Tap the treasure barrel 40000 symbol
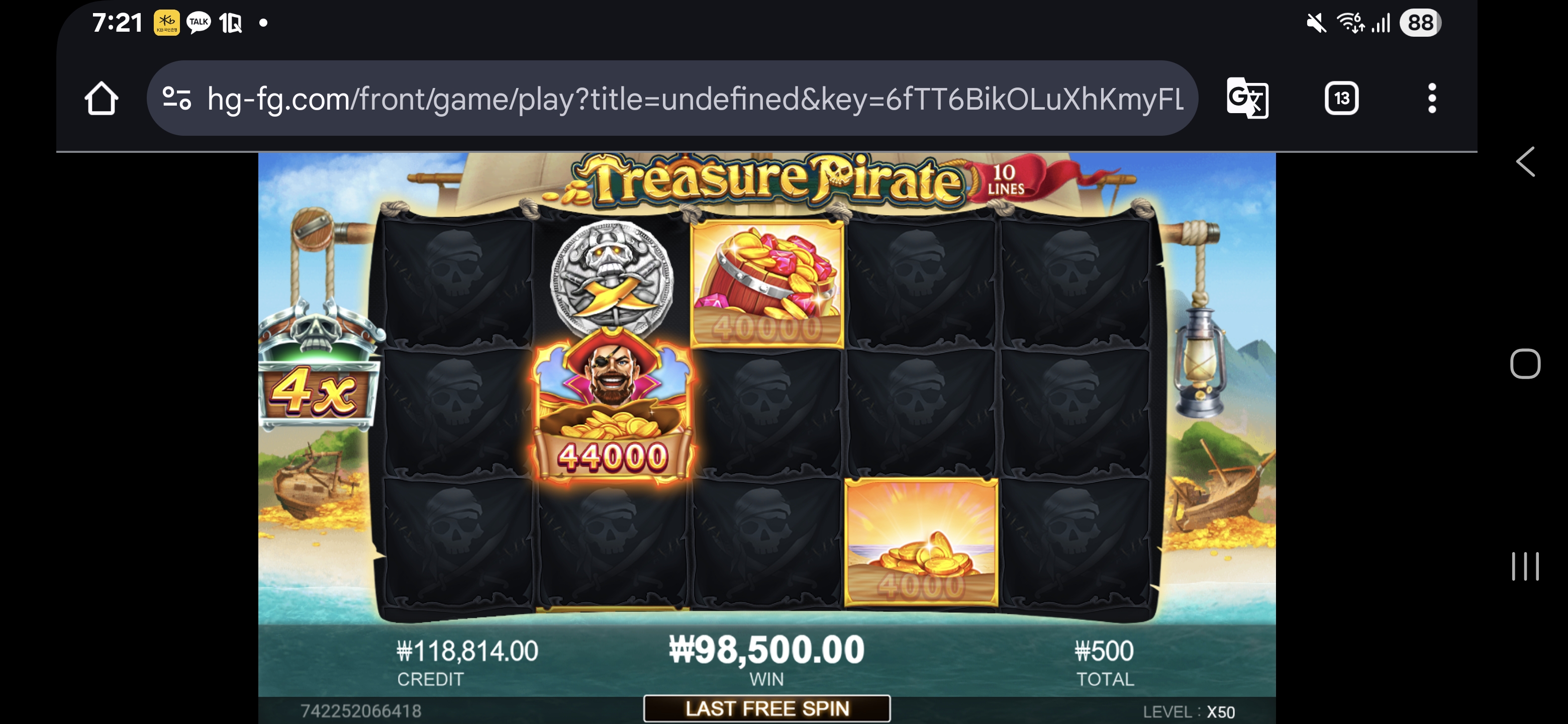The width and height of the screenshot is (1568, 724). click(767, 285)
